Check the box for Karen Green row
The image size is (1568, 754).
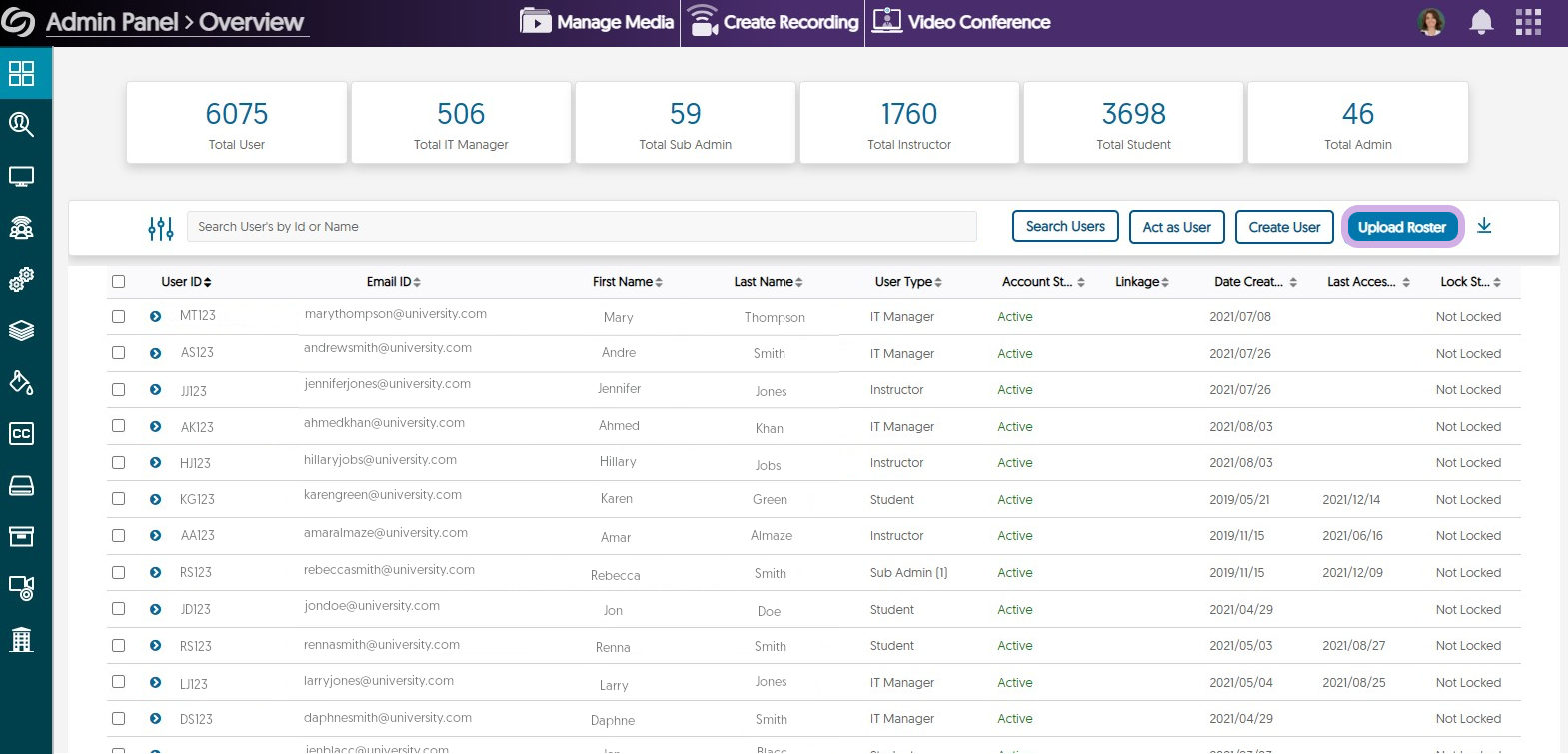119,499
